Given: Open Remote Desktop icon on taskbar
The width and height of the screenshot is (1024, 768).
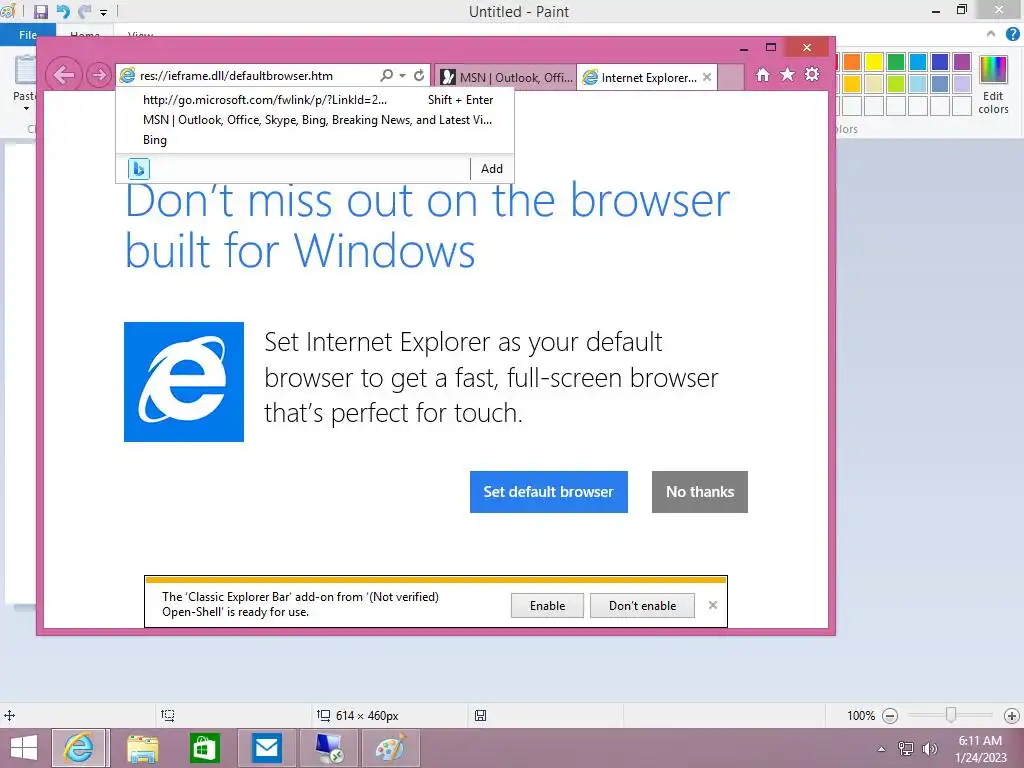Looking at the screenshot, I should coord(328,748).
